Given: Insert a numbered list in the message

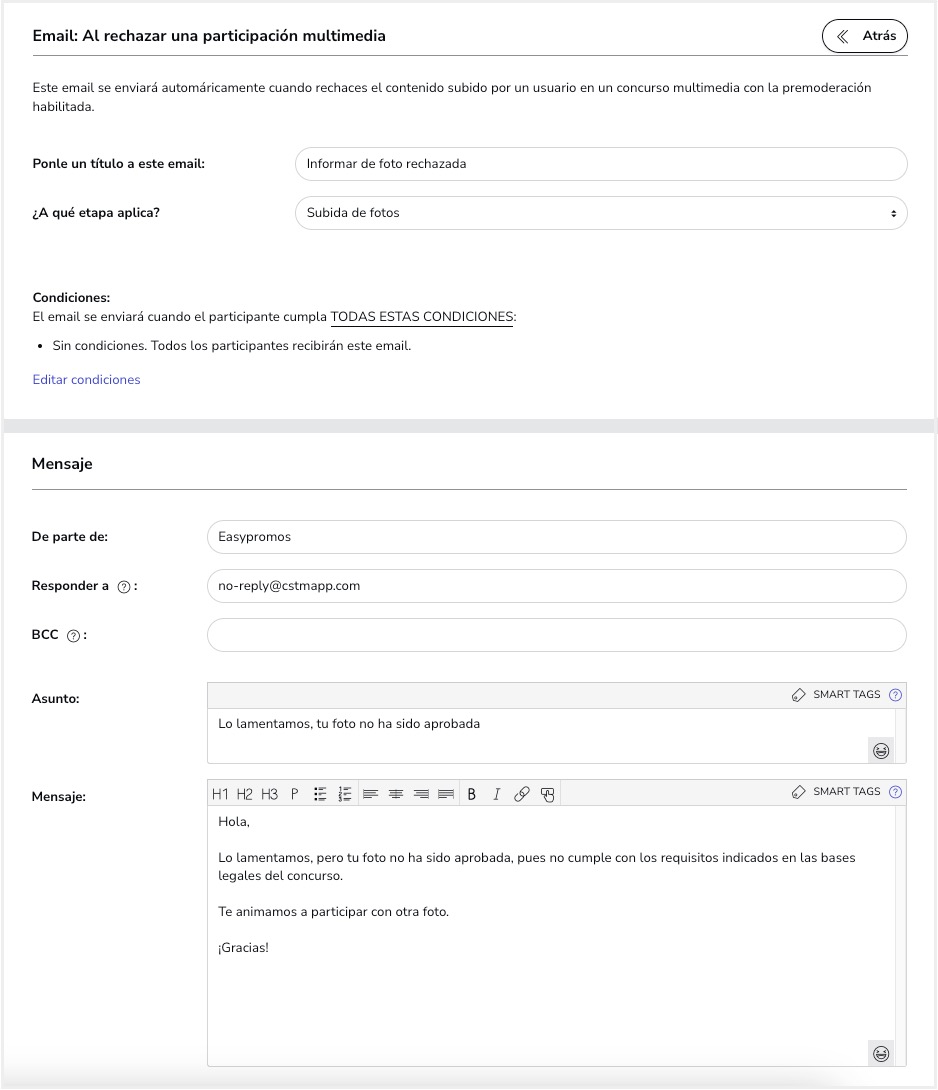Looking at the screenshot, I should [x=345, y=794].
